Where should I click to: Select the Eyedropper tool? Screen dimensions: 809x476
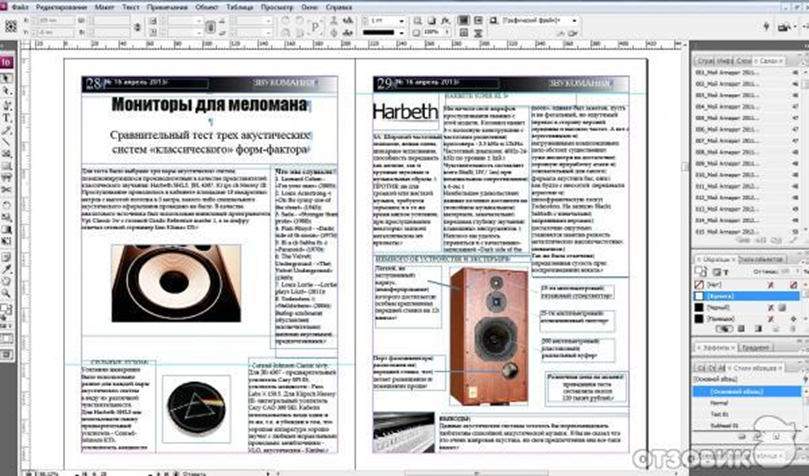(x=6, y=269)
